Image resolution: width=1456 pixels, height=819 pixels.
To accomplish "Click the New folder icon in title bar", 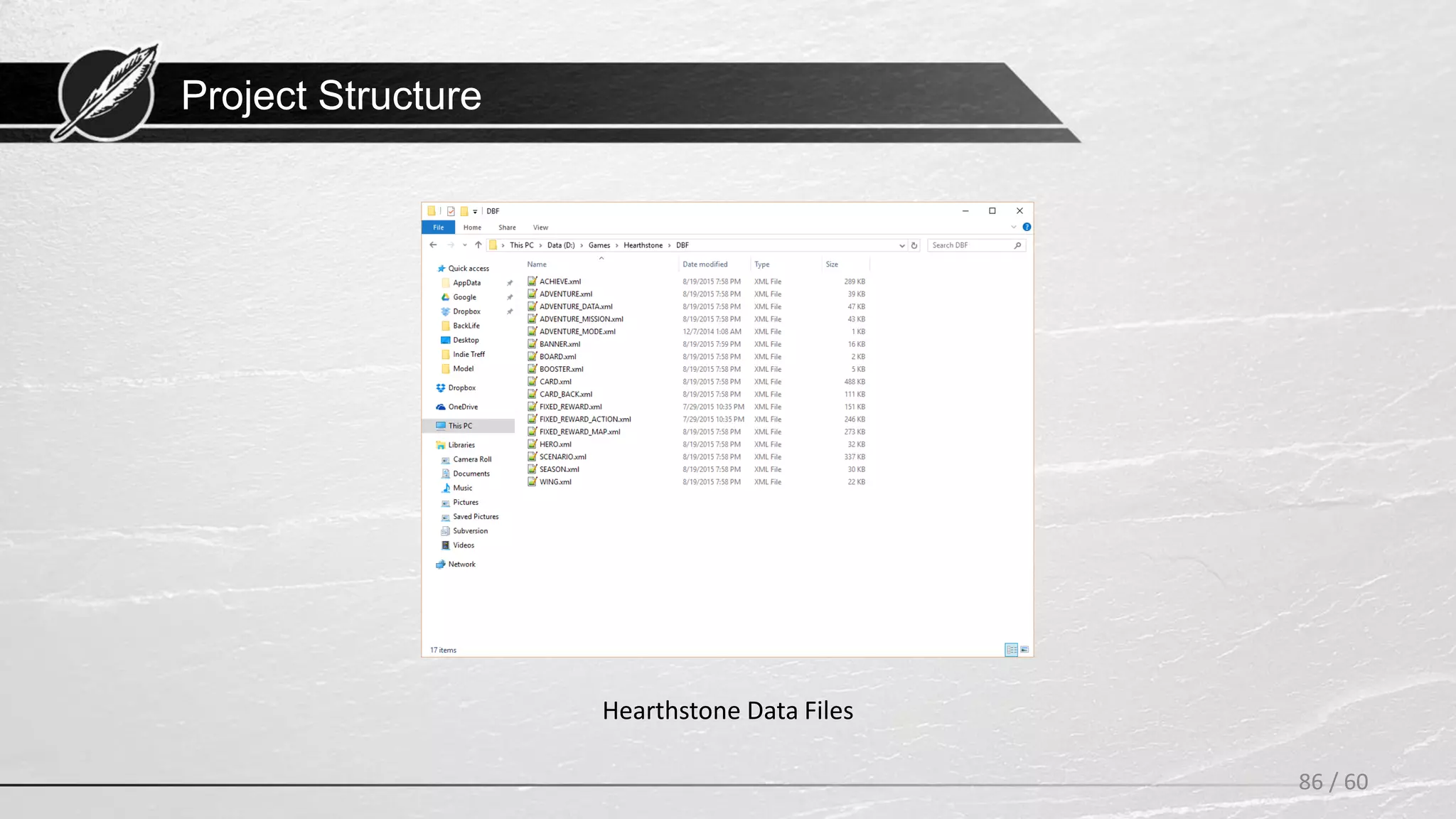I will pyautogui.click(x=464, y=211).
